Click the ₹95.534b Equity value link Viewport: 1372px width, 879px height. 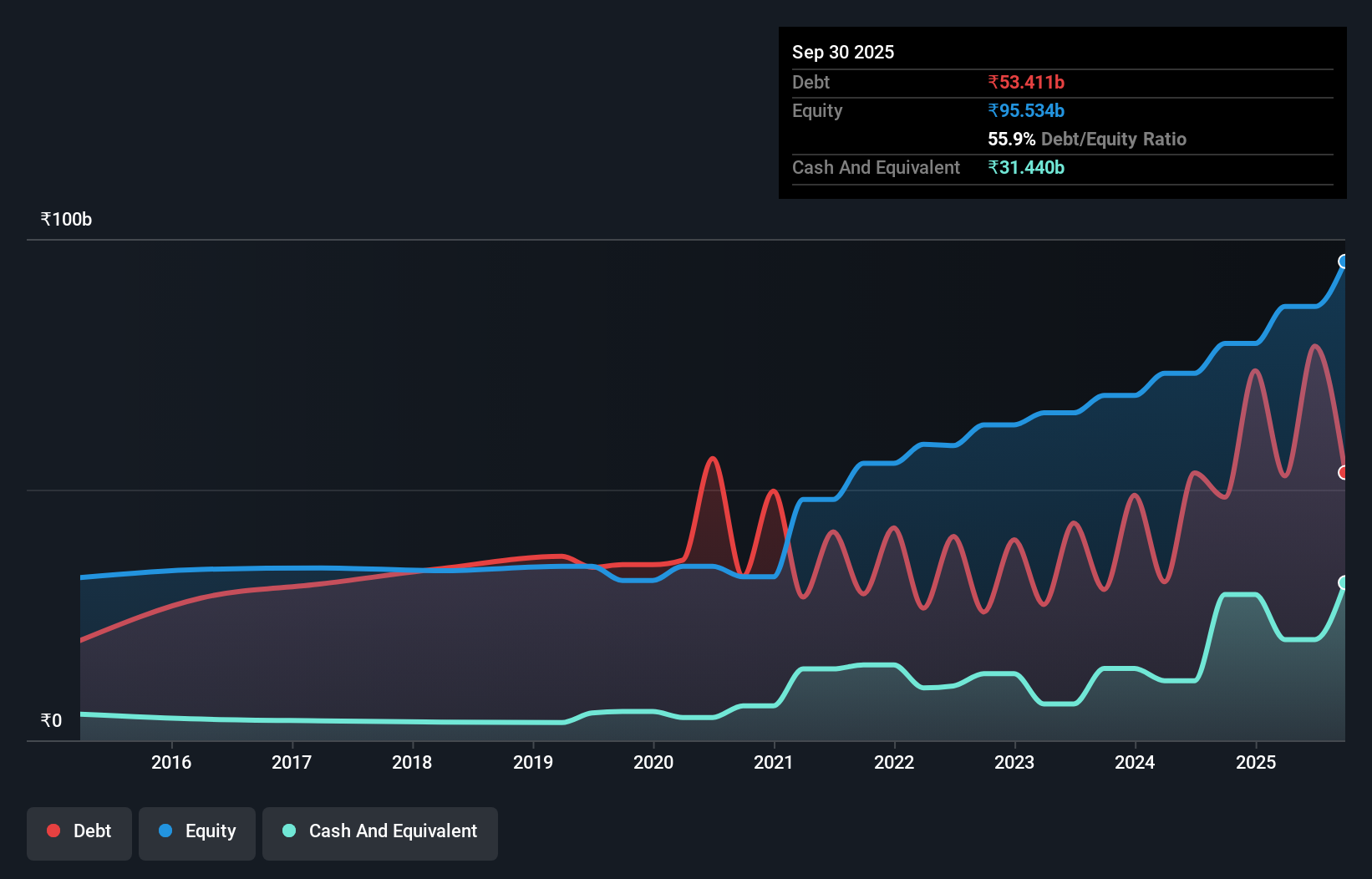[x=1025, y=110]
